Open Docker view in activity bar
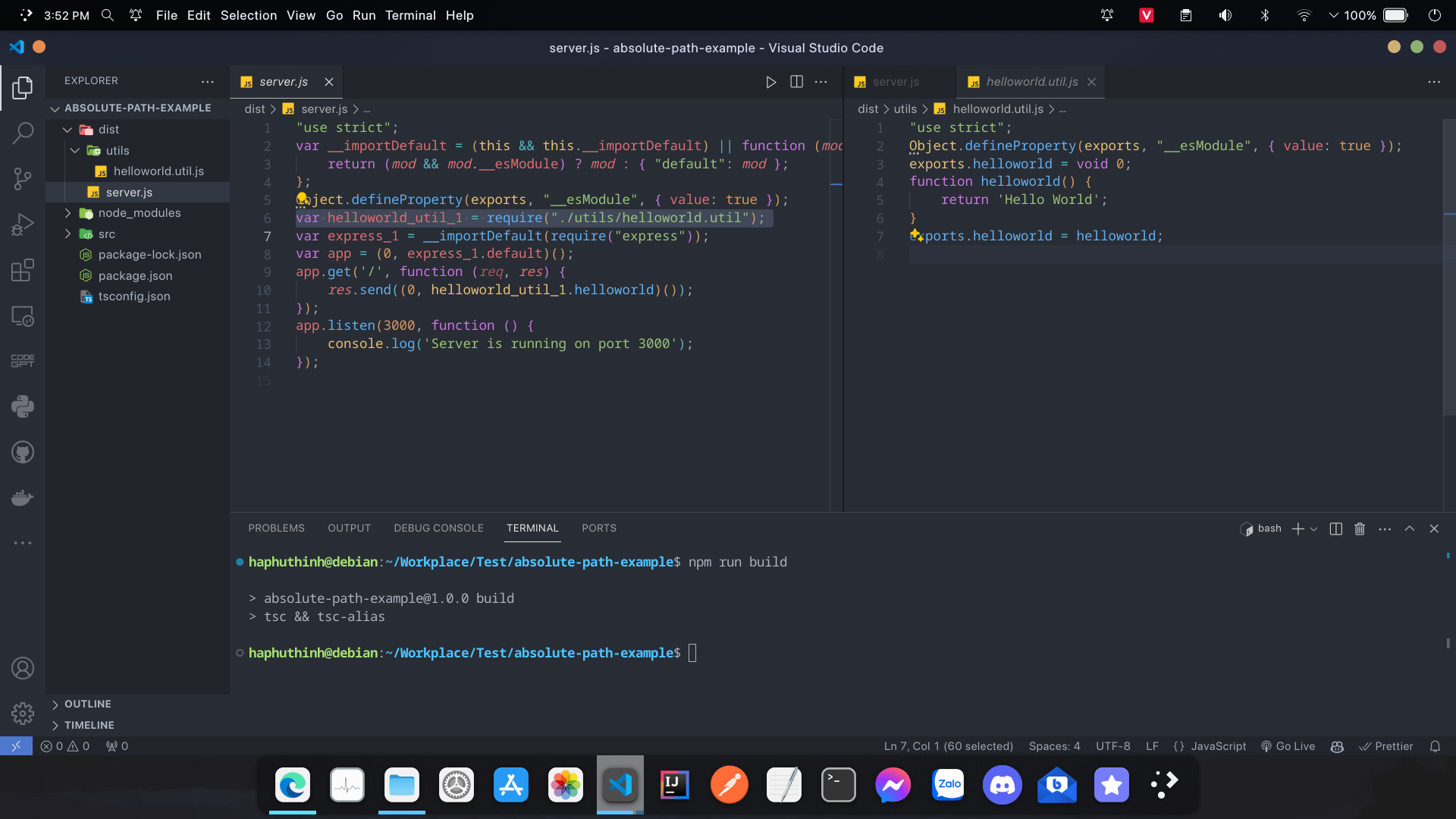The width and height of the screenshot is (1456, 819). [23, 498]
